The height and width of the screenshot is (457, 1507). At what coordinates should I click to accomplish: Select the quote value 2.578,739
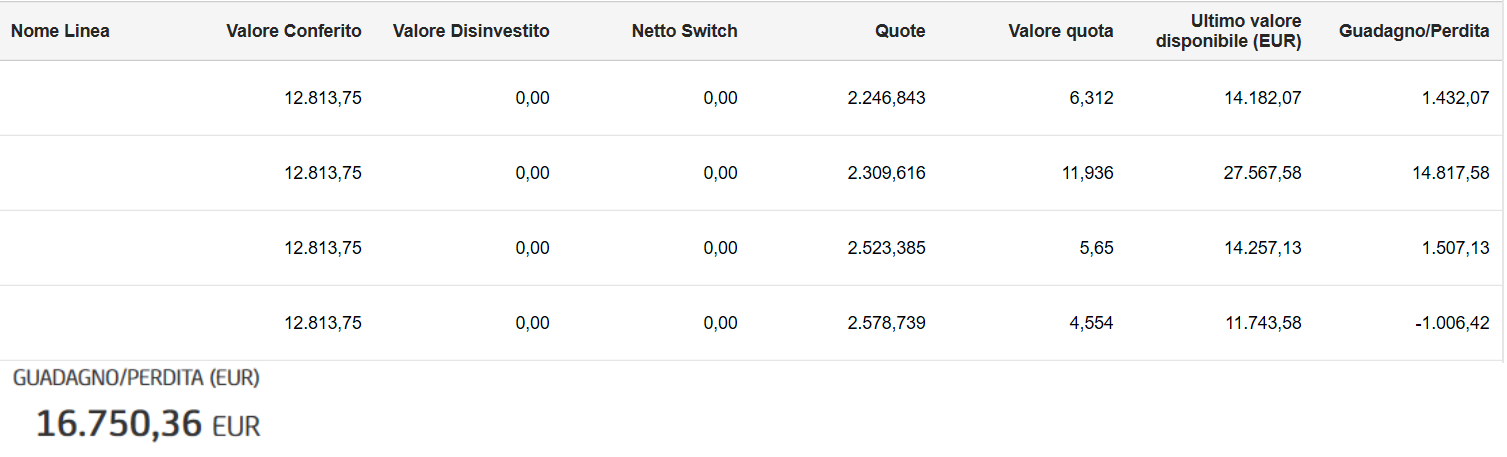coord(886,323)
